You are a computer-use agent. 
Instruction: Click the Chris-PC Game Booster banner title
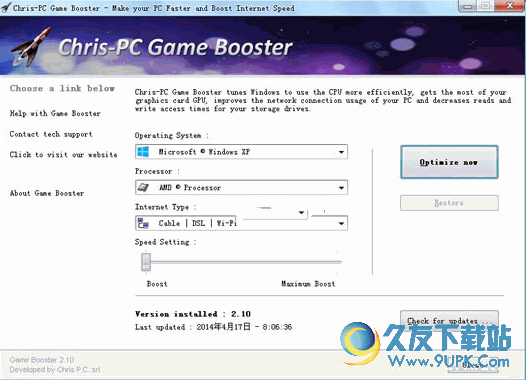coord(175,47)
